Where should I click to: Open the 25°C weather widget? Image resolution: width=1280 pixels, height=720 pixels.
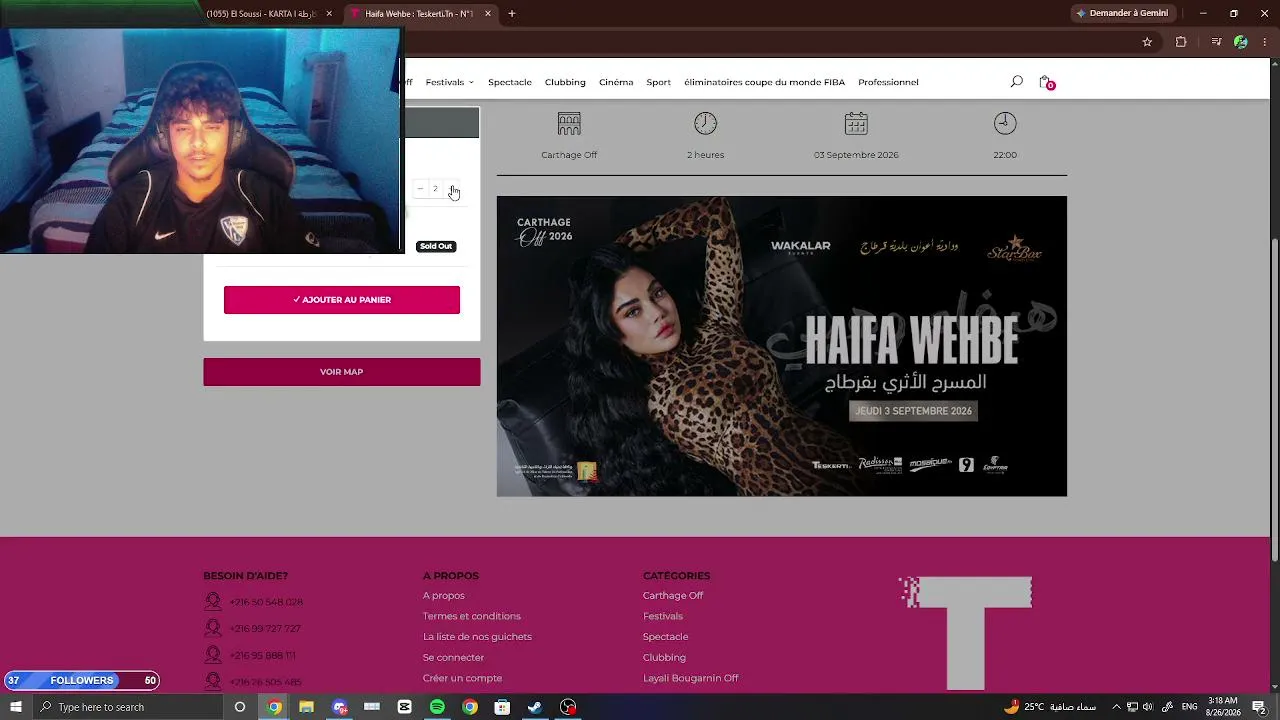[1050, 707]
